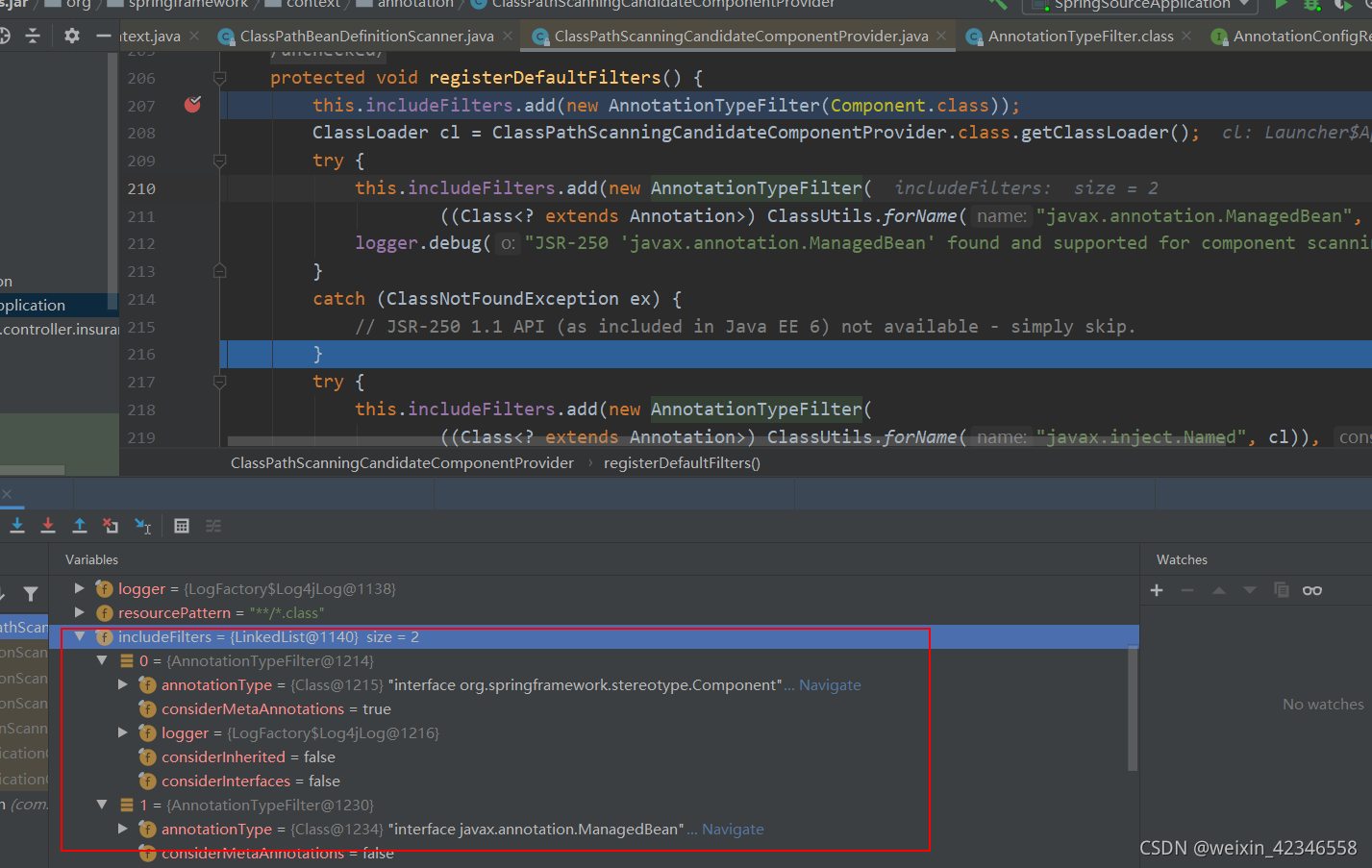Switch to AnnotationConfigRe… tab
The image size is (1372, 868).
[1291, 36]
